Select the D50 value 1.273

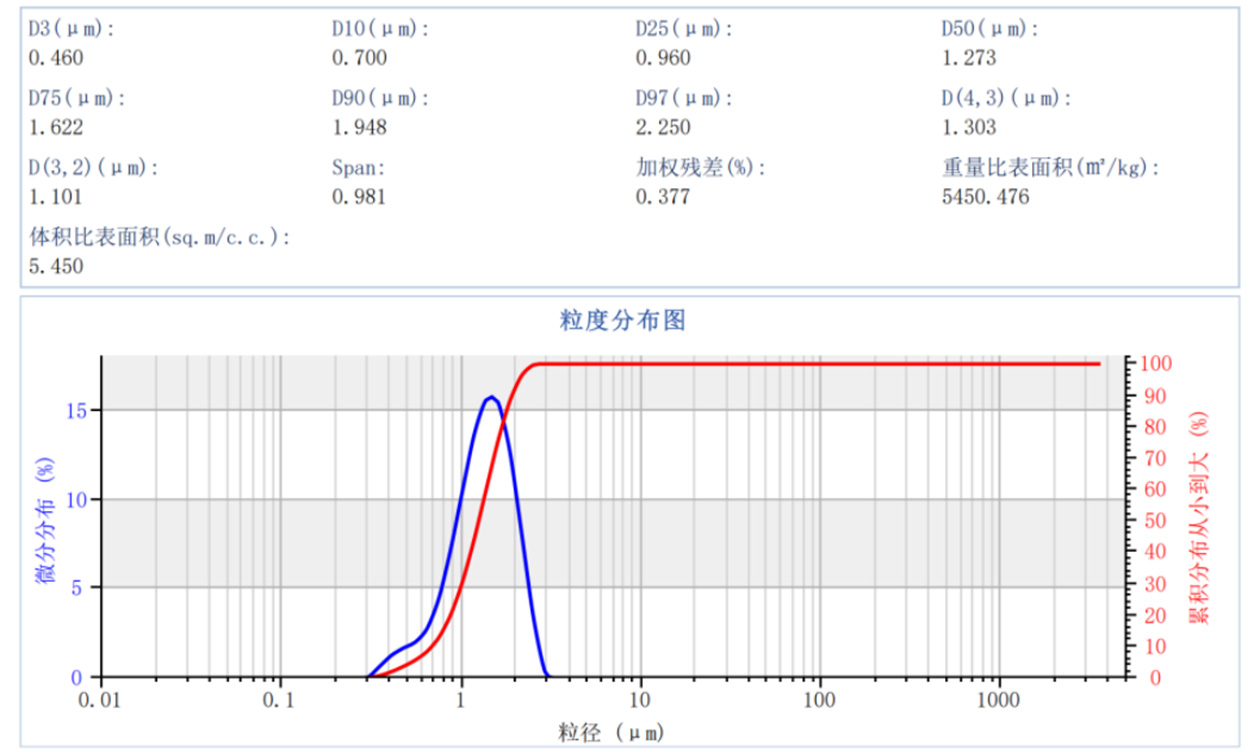tap(969, 58)
